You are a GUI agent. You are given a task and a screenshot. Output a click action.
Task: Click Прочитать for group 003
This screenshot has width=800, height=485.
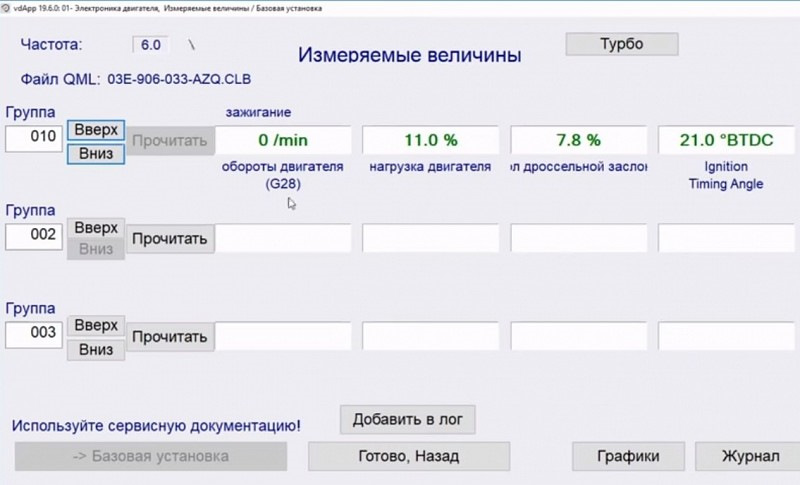[x=170, y=336]
